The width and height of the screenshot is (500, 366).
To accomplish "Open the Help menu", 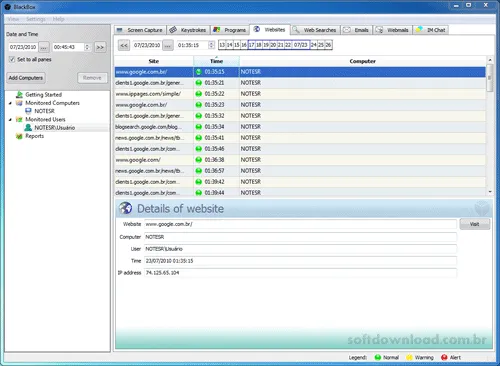I will click(59, 19).
